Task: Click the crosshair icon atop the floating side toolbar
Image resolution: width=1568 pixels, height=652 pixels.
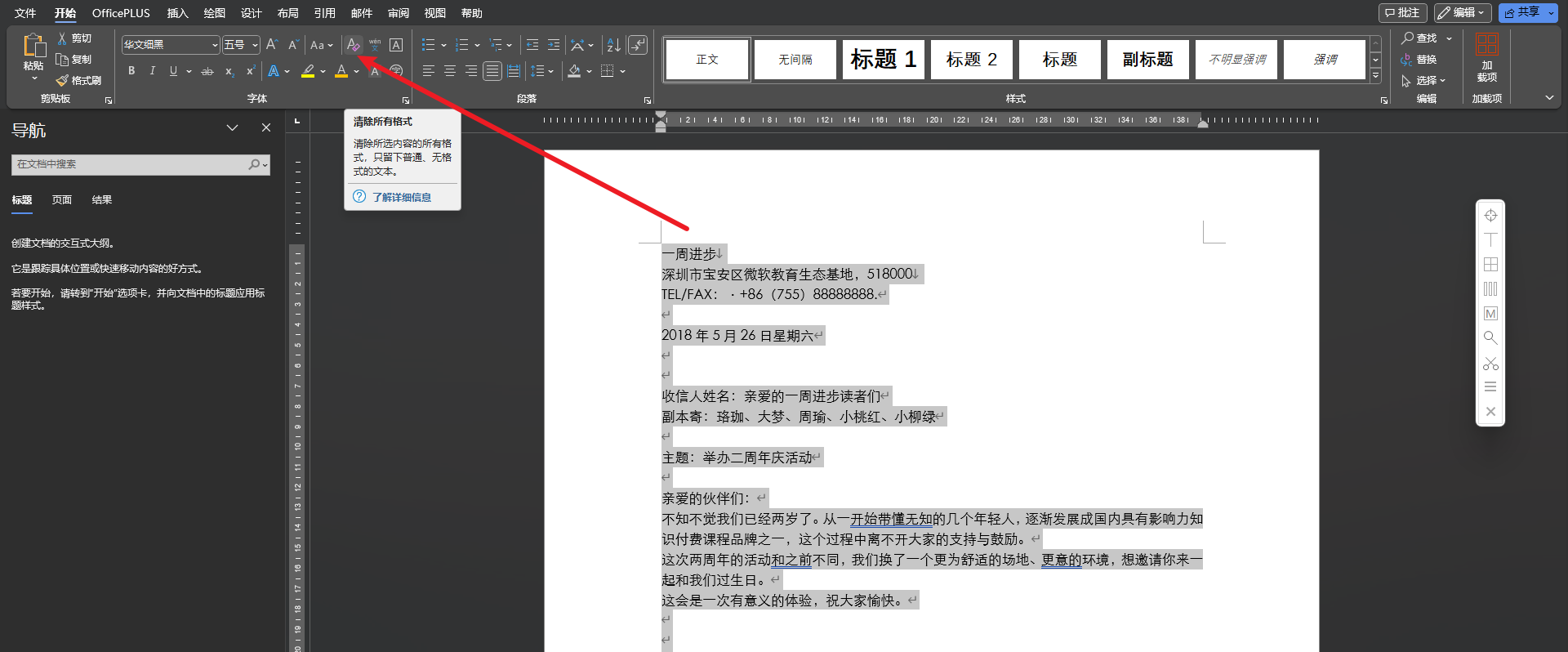Action: pos(1490,215)
